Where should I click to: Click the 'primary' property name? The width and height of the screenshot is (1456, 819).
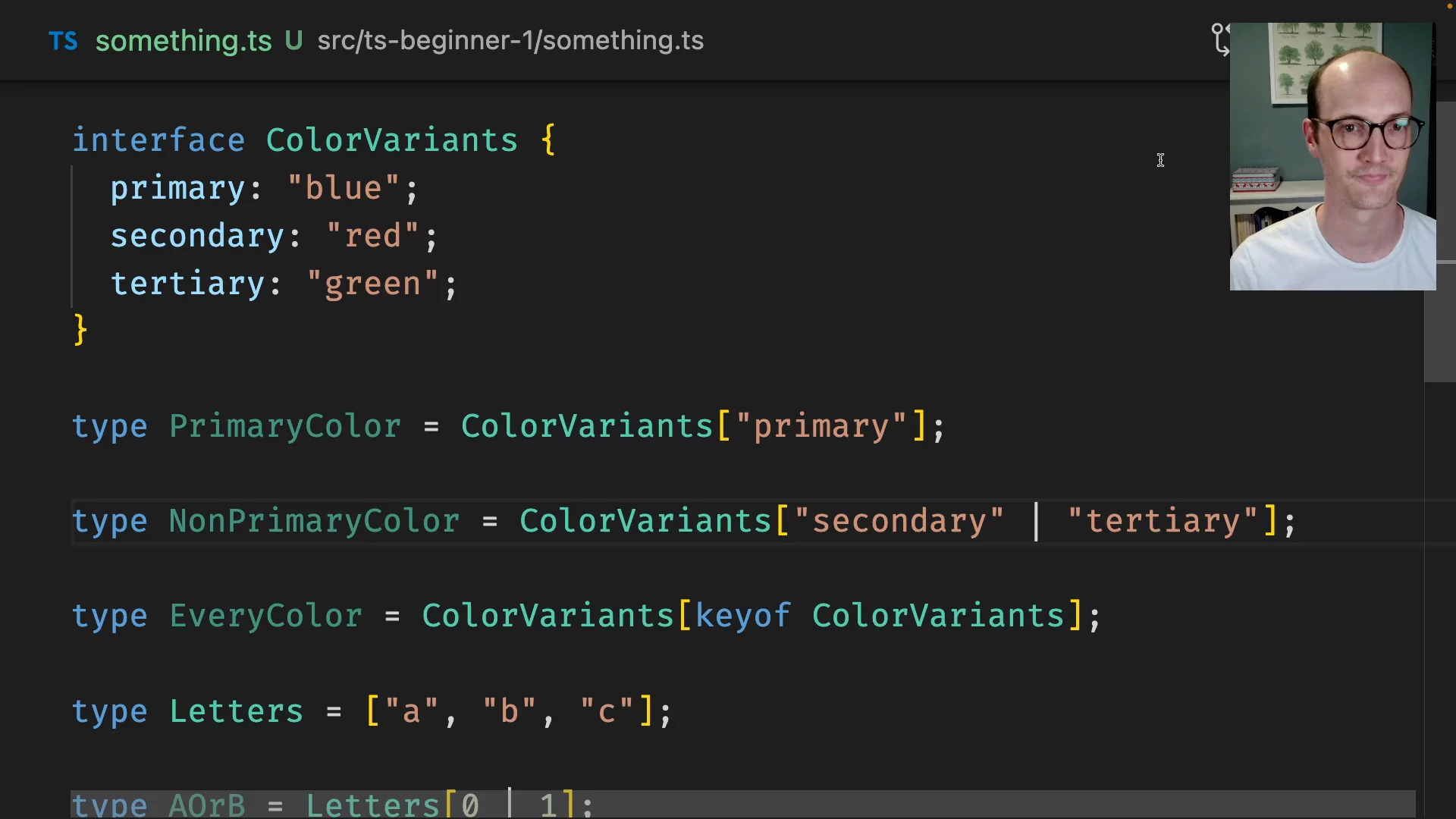(x=177, y=188)
